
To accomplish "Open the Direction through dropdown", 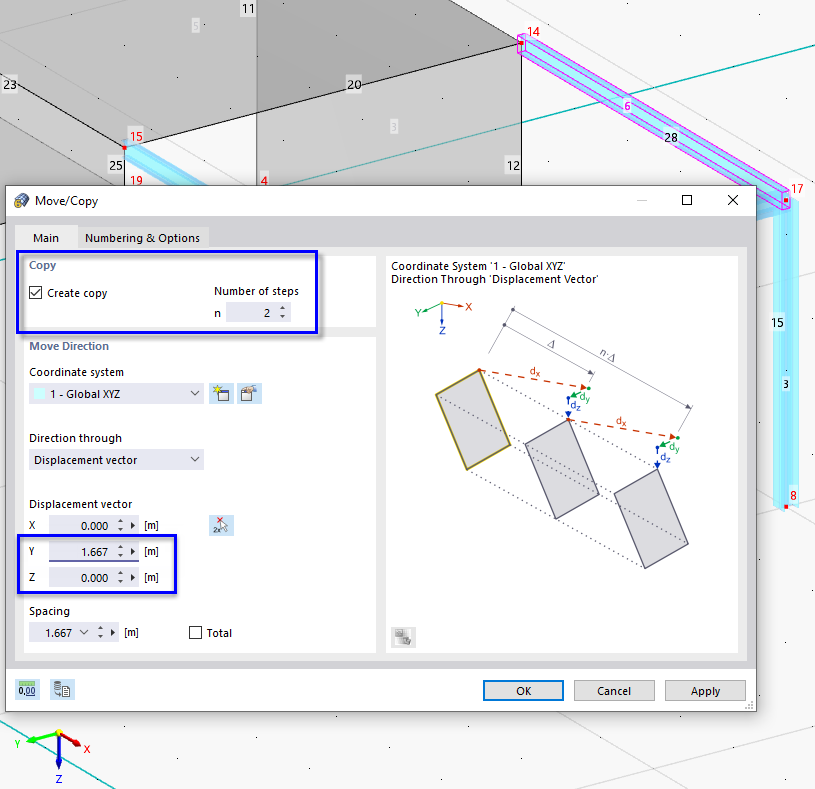I will click(116, 459).
